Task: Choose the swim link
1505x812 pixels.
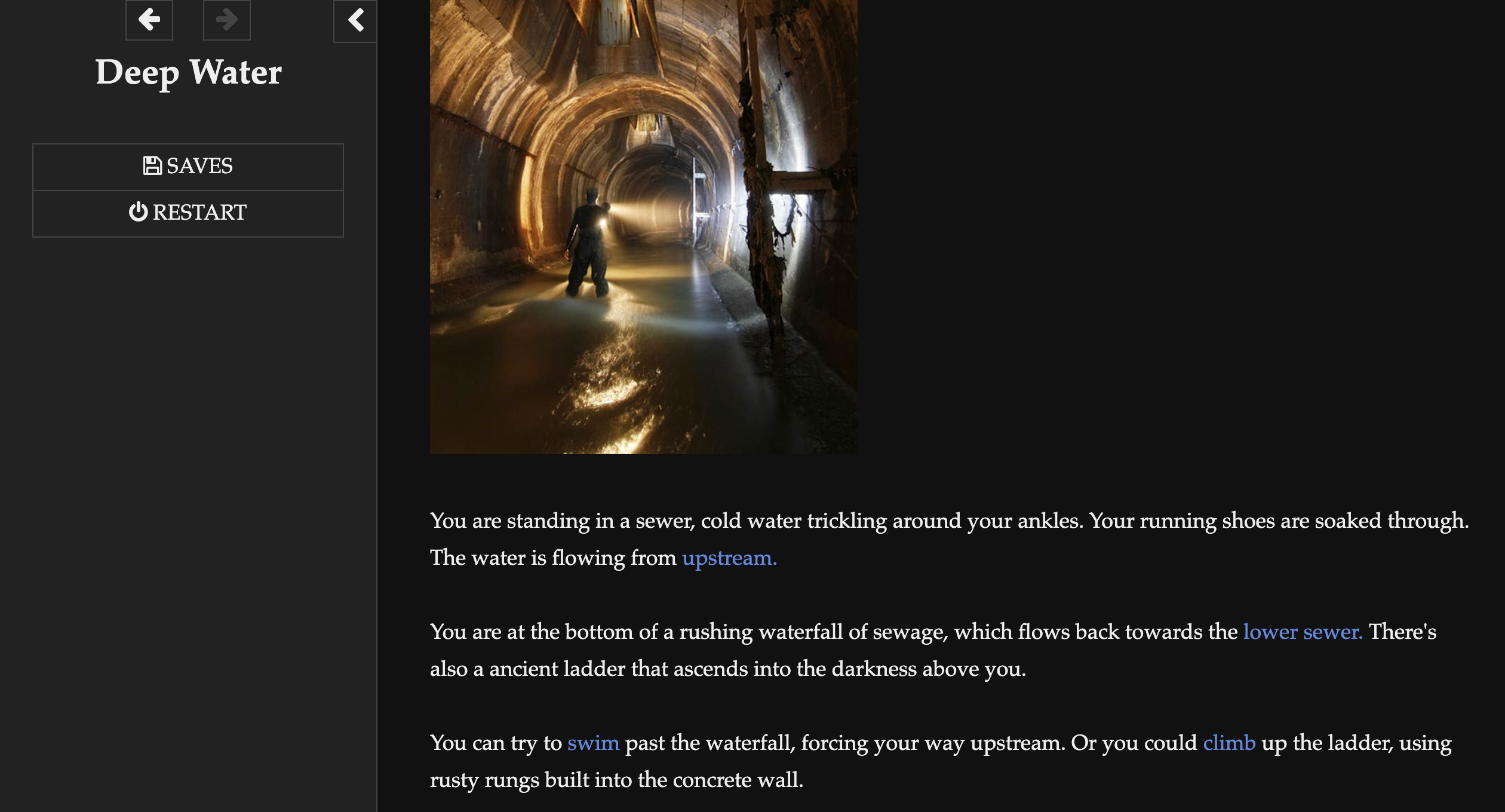Action: pos(593,743)
